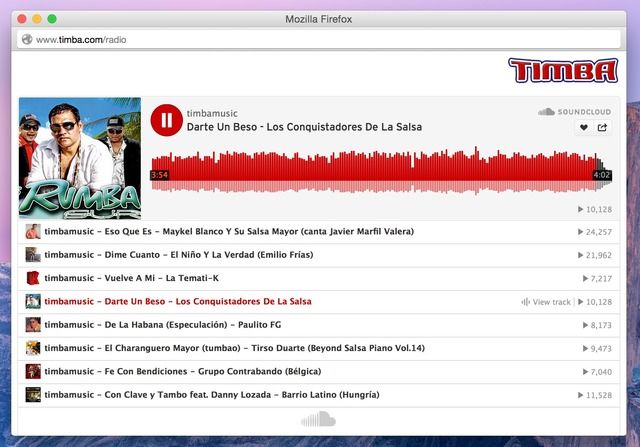Click the 4:02 total duration label
Screen dimensions: 640x447
click(x=602, y=175)
